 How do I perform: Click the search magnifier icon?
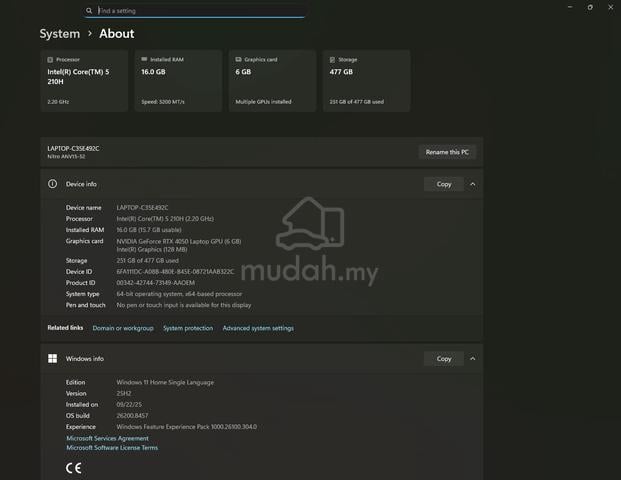tap(89, 11)
